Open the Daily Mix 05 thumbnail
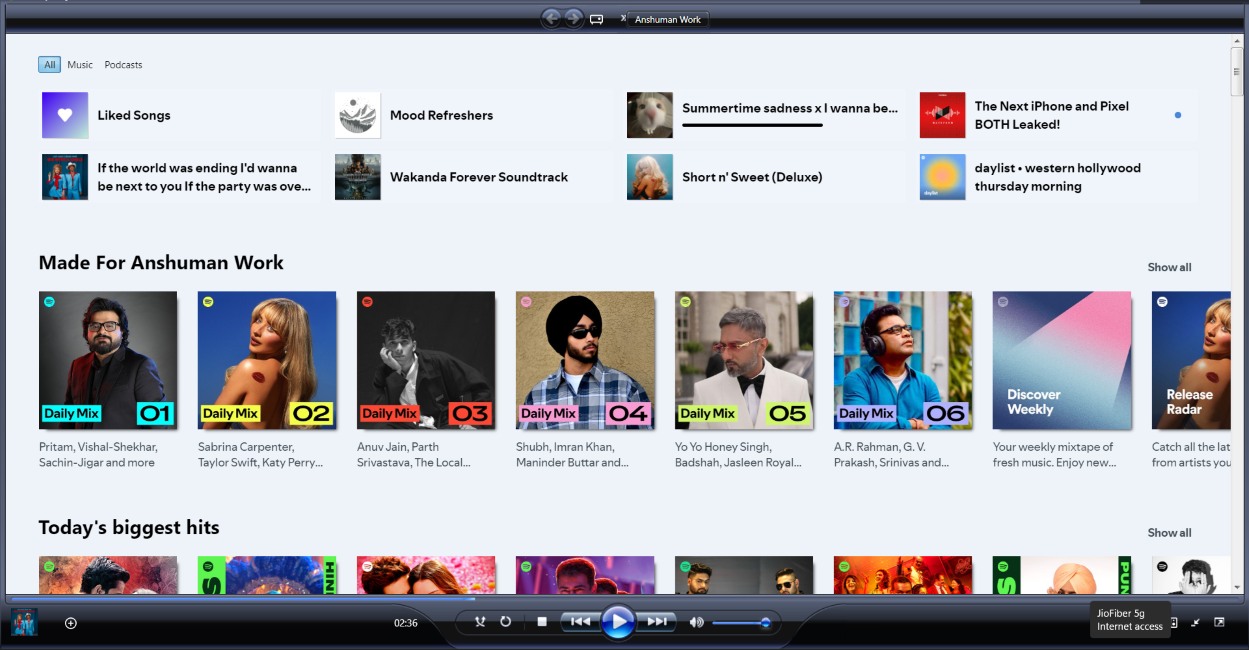Viewport: 1249px width, 650px height. click(743, 360)
